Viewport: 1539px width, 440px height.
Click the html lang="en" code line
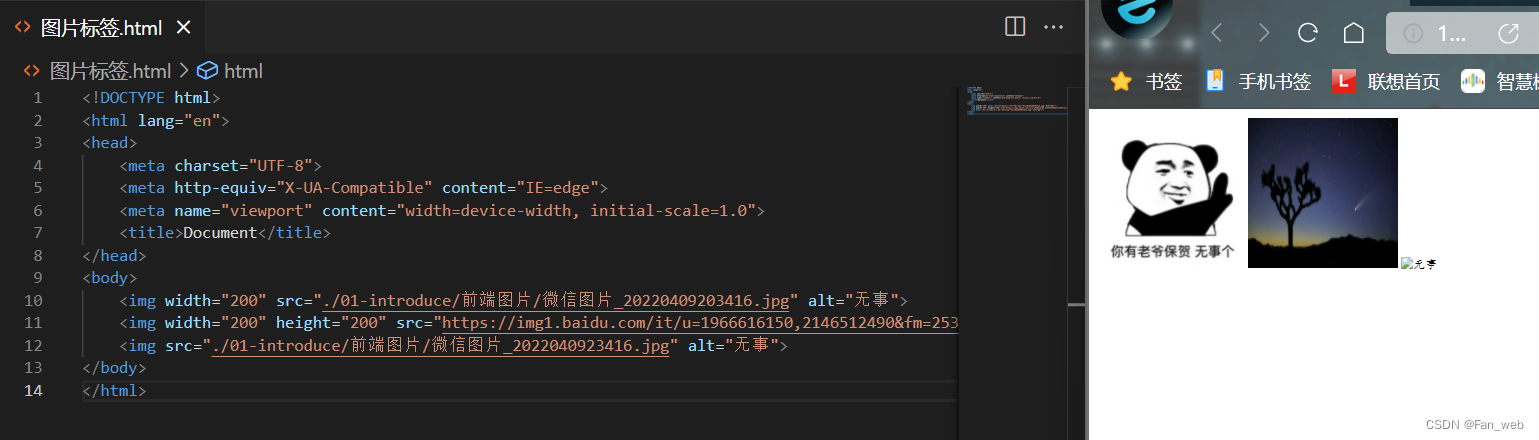point(156,121)
